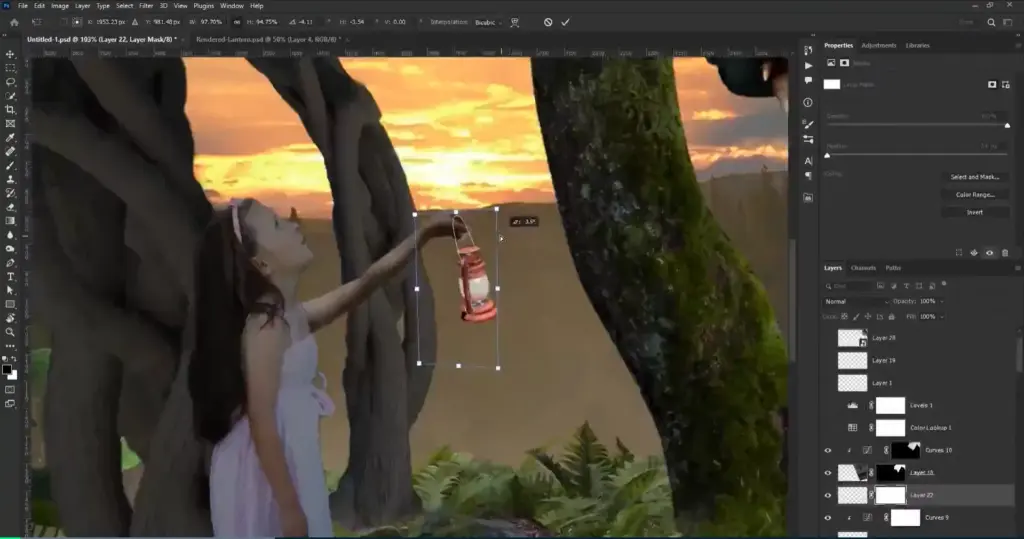Image resolution: width=1024 pixels, height=539 pixels.
Task: Hide the Layer 15 layer
Action: tap(827, 472)
